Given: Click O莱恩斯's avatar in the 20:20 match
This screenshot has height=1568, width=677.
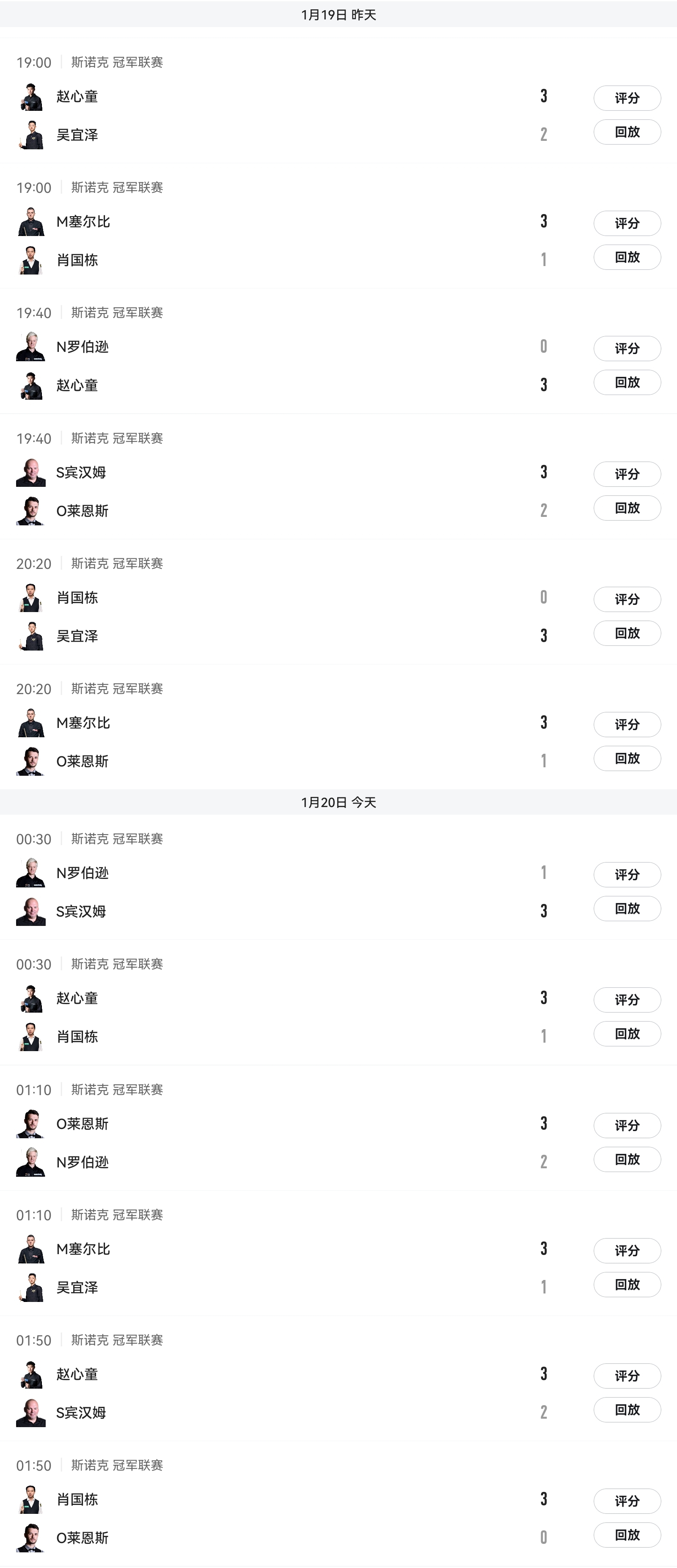Looking at the screenshot, I should (31, 761).
